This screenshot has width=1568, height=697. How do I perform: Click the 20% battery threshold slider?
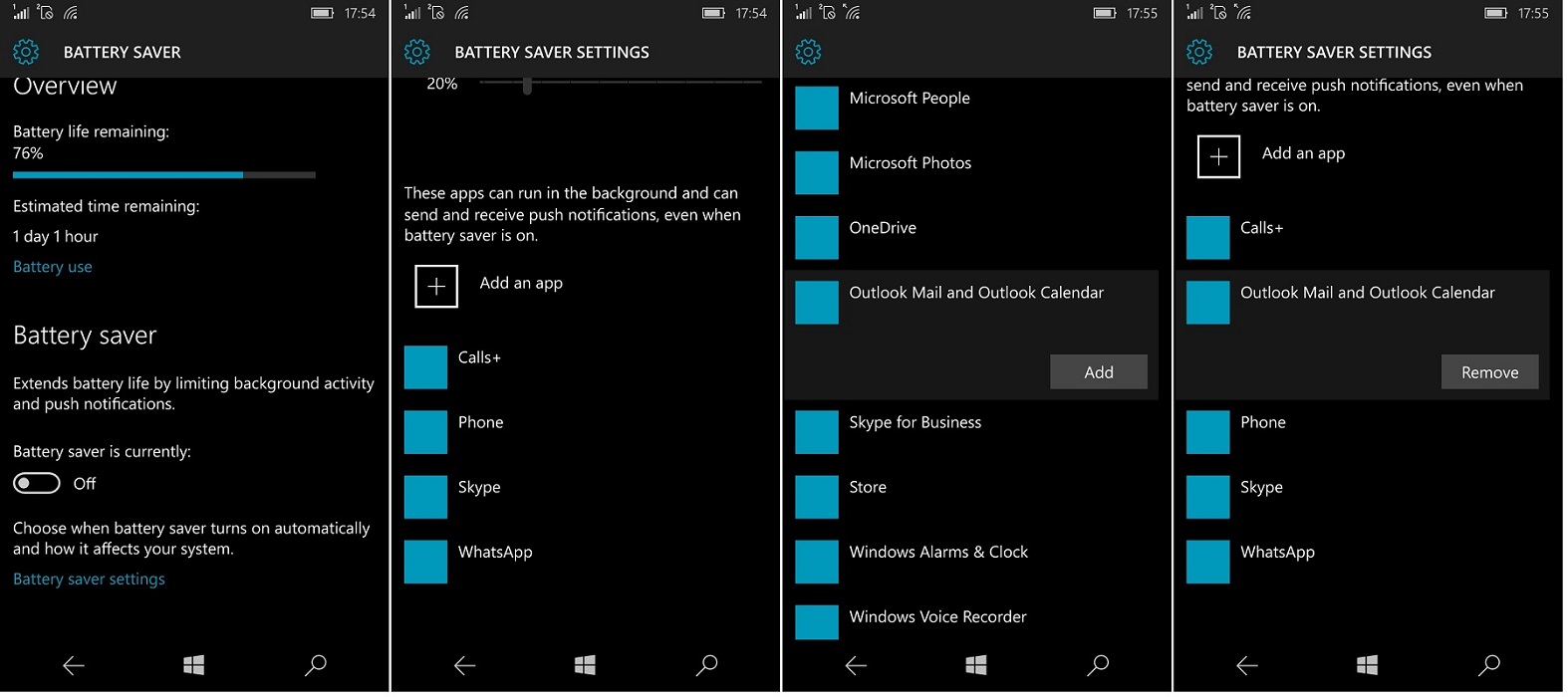coord(620,85)
